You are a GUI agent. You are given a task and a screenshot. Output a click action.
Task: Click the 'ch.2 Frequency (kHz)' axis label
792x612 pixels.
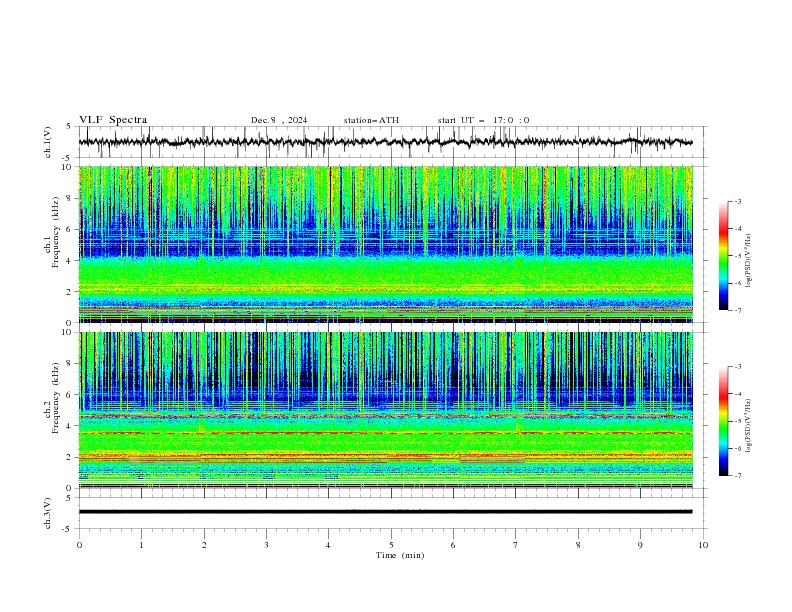(x=52, y=398)
